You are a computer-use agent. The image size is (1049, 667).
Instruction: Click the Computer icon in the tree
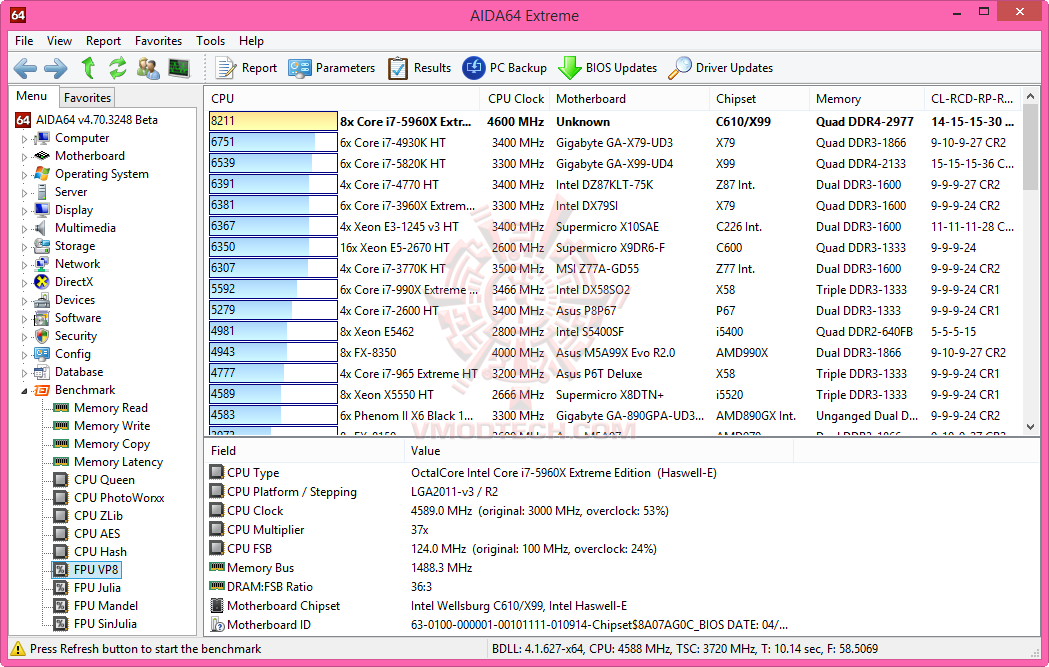tap(42, 138)
